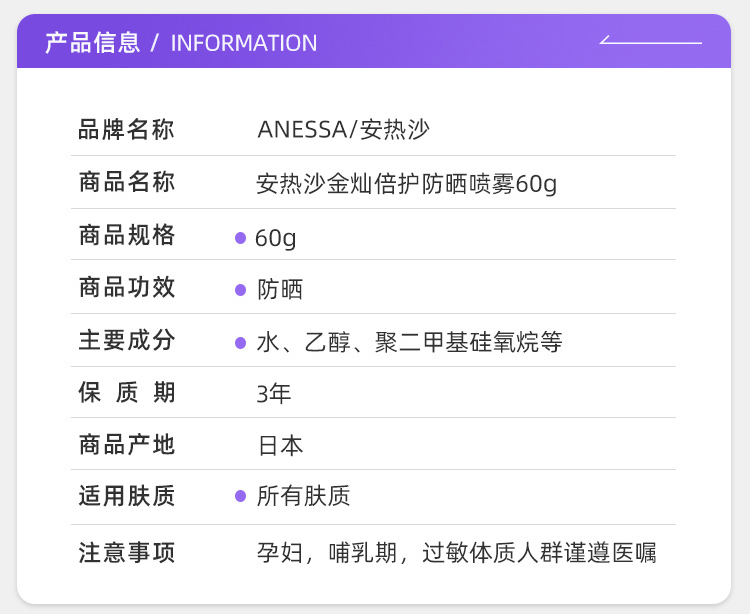Click 日本 in the 商品产地 row
This screenshot has height=614, width=750.
pos(280,446)
